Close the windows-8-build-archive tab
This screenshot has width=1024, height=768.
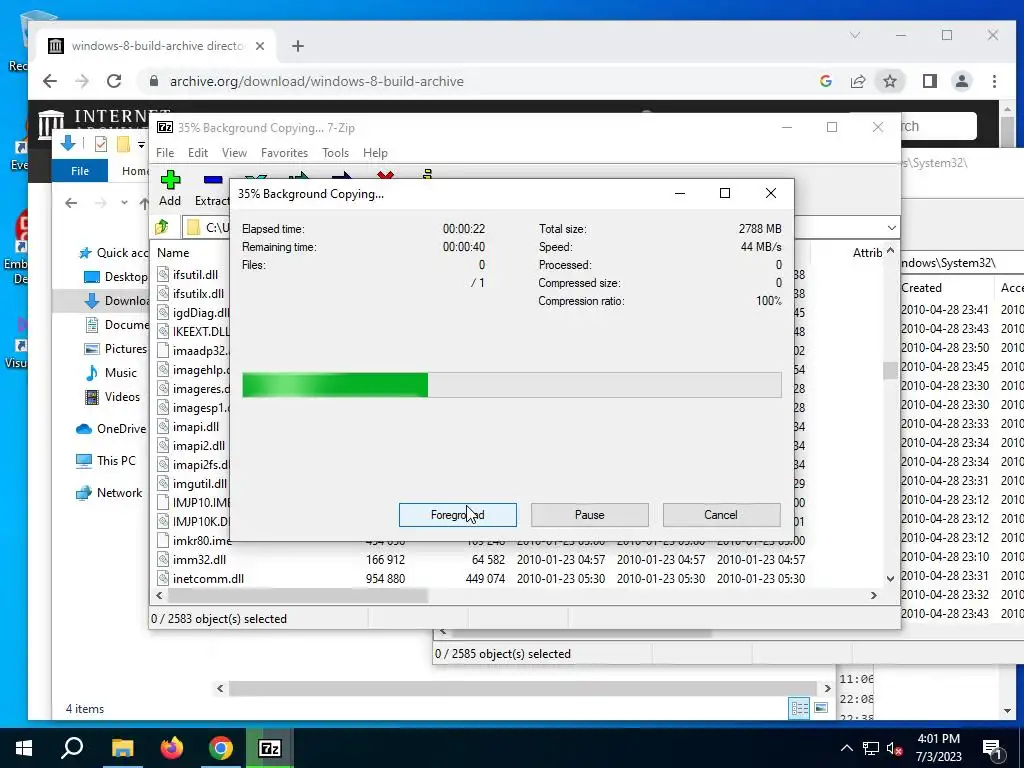260,46
